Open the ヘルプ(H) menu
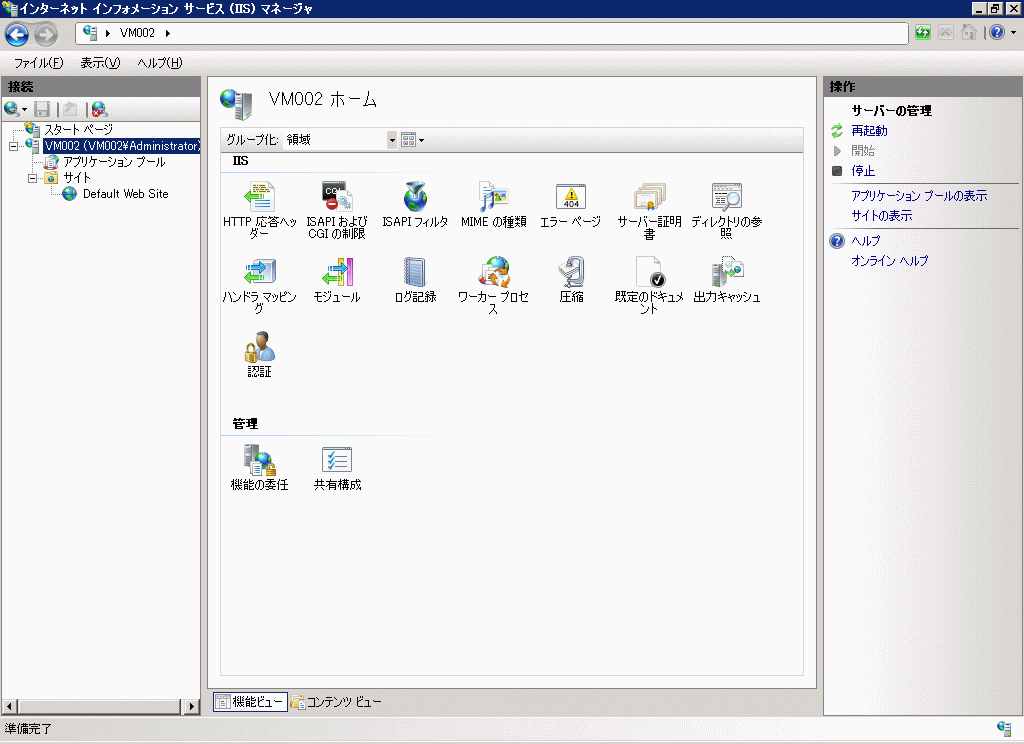1024x744 pixels. 159,63
